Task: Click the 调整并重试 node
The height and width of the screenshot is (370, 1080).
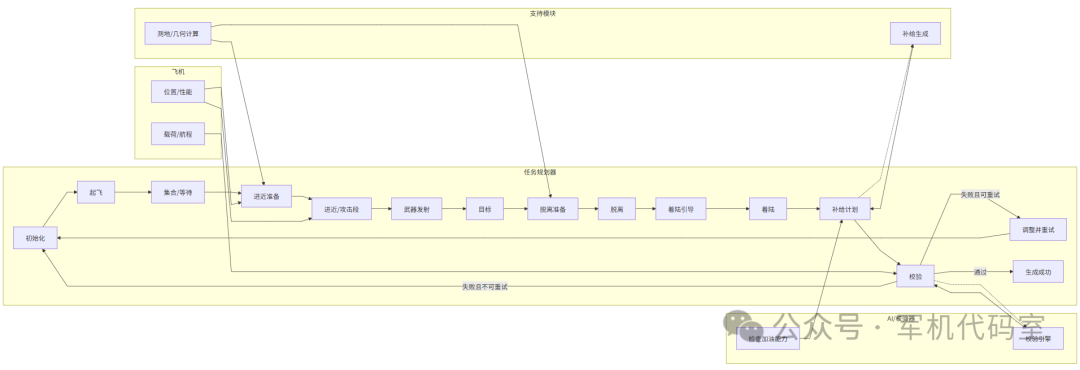Action: pos(1039,229)
